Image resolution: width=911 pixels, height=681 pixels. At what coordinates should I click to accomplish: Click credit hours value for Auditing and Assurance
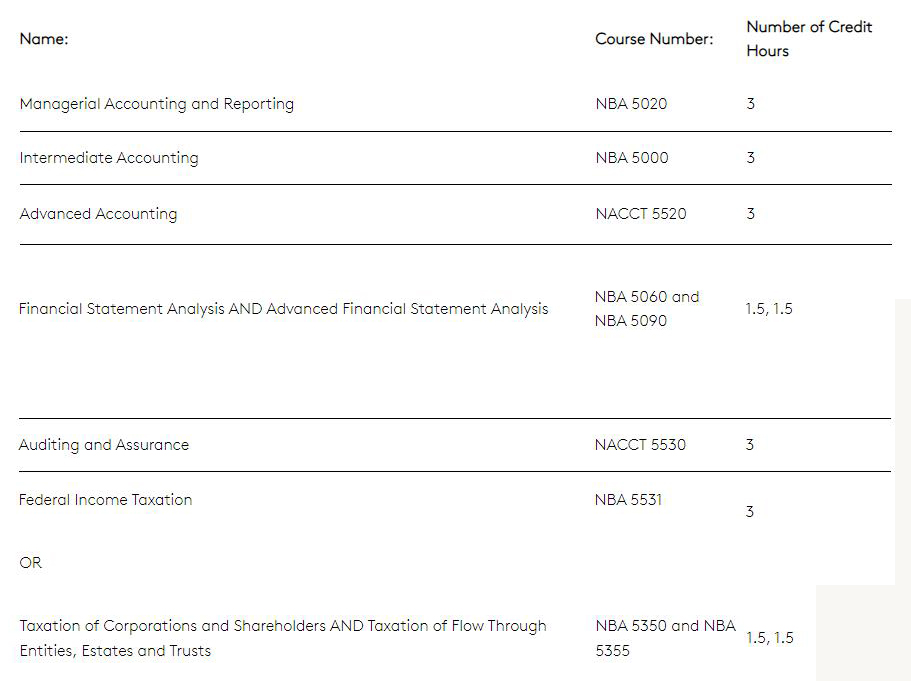point(750,445)
